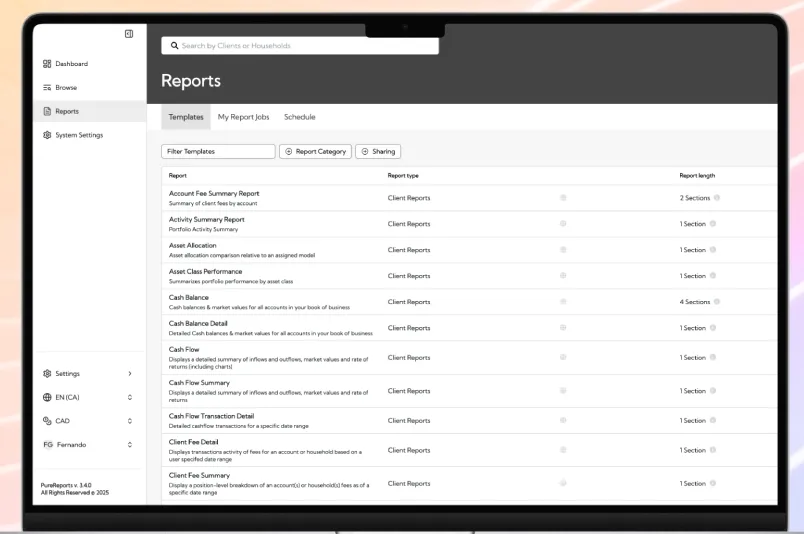
Task: Open the Cash Balance template
Action: (x=189, y=298)
